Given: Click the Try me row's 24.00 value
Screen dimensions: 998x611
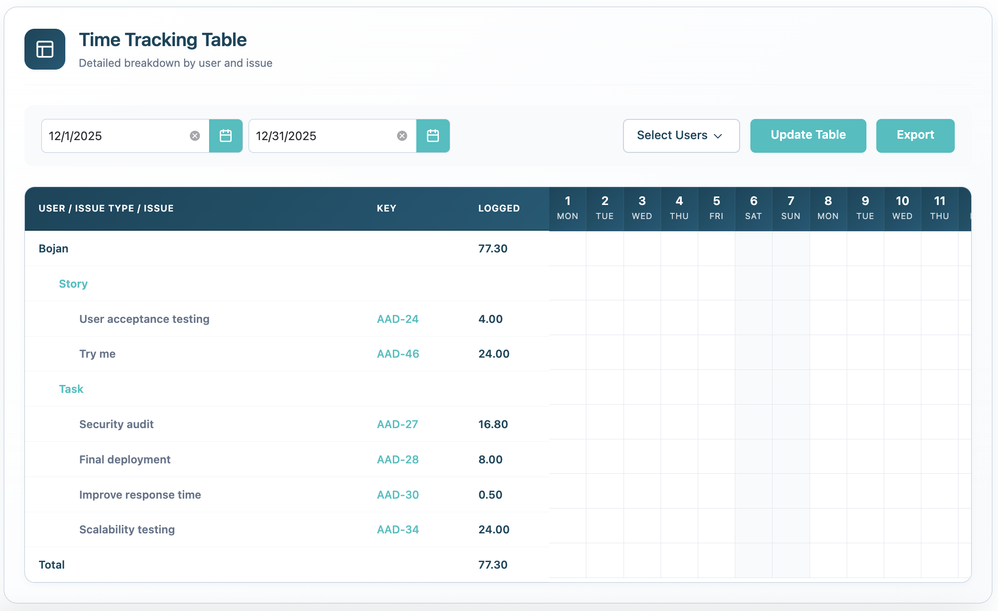Looking at the screenshot, I should [x=494, y=354].
